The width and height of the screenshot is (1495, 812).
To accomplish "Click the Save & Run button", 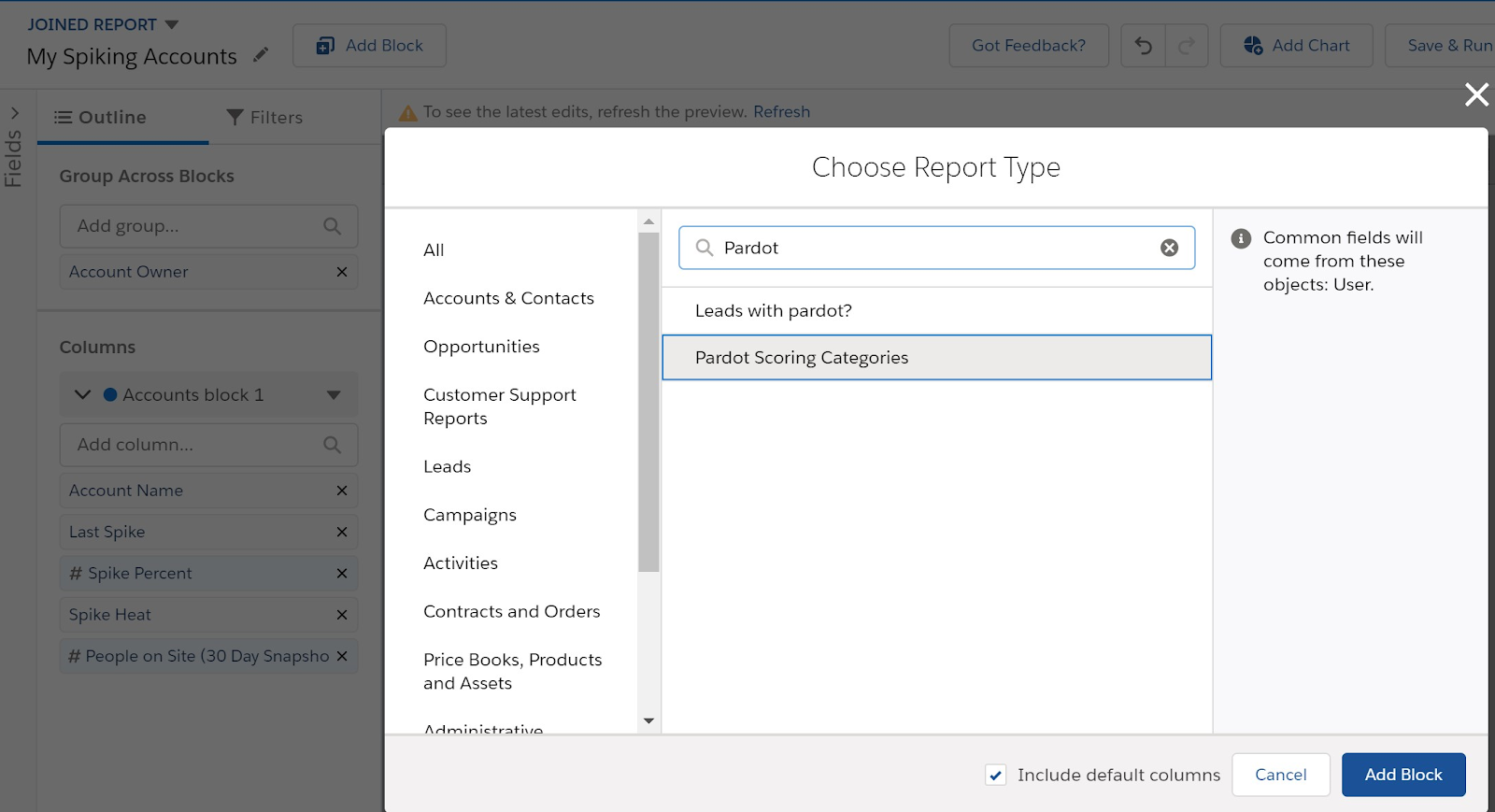I will pyautogui.click(x=1440, y=46).
